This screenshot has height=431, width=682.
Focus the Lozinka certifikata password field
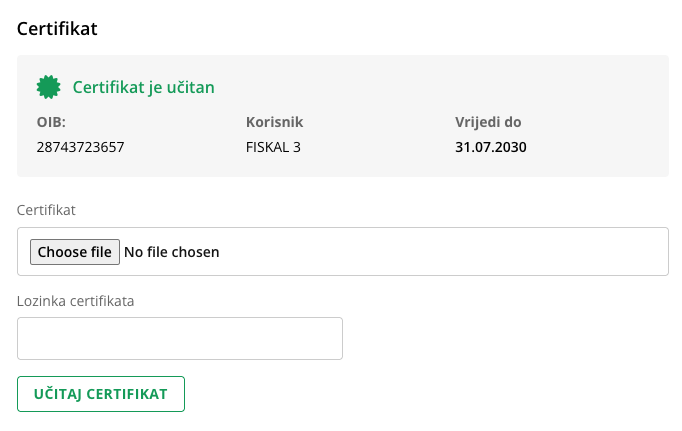point(180,339)
